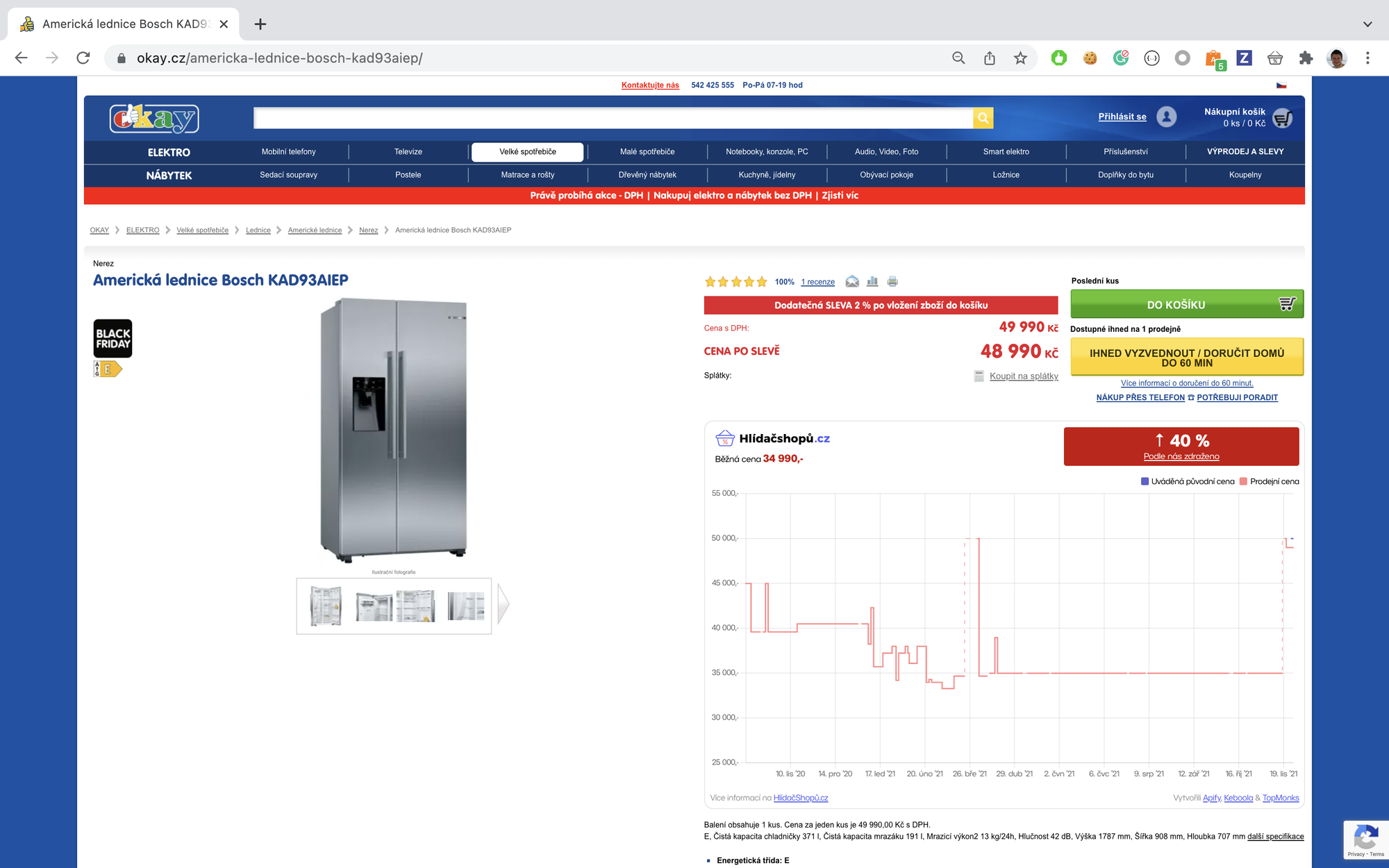
Task: Open the 'Televize' category menu
Action: (x=408, y=151)
